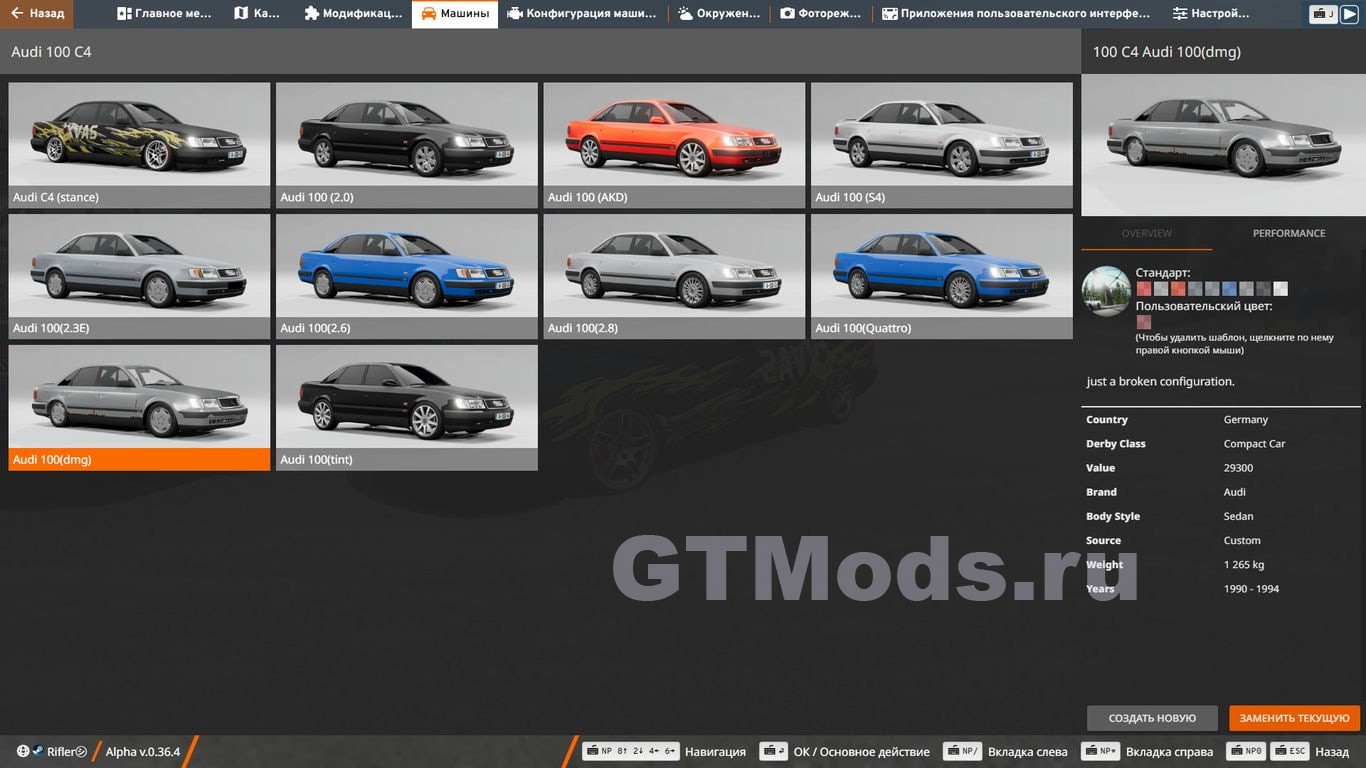The width and height of the screenshot is (1366, 768).
Task: Click the play button icon at top right
Action: pyautogui.click(x=1349, y=14)
